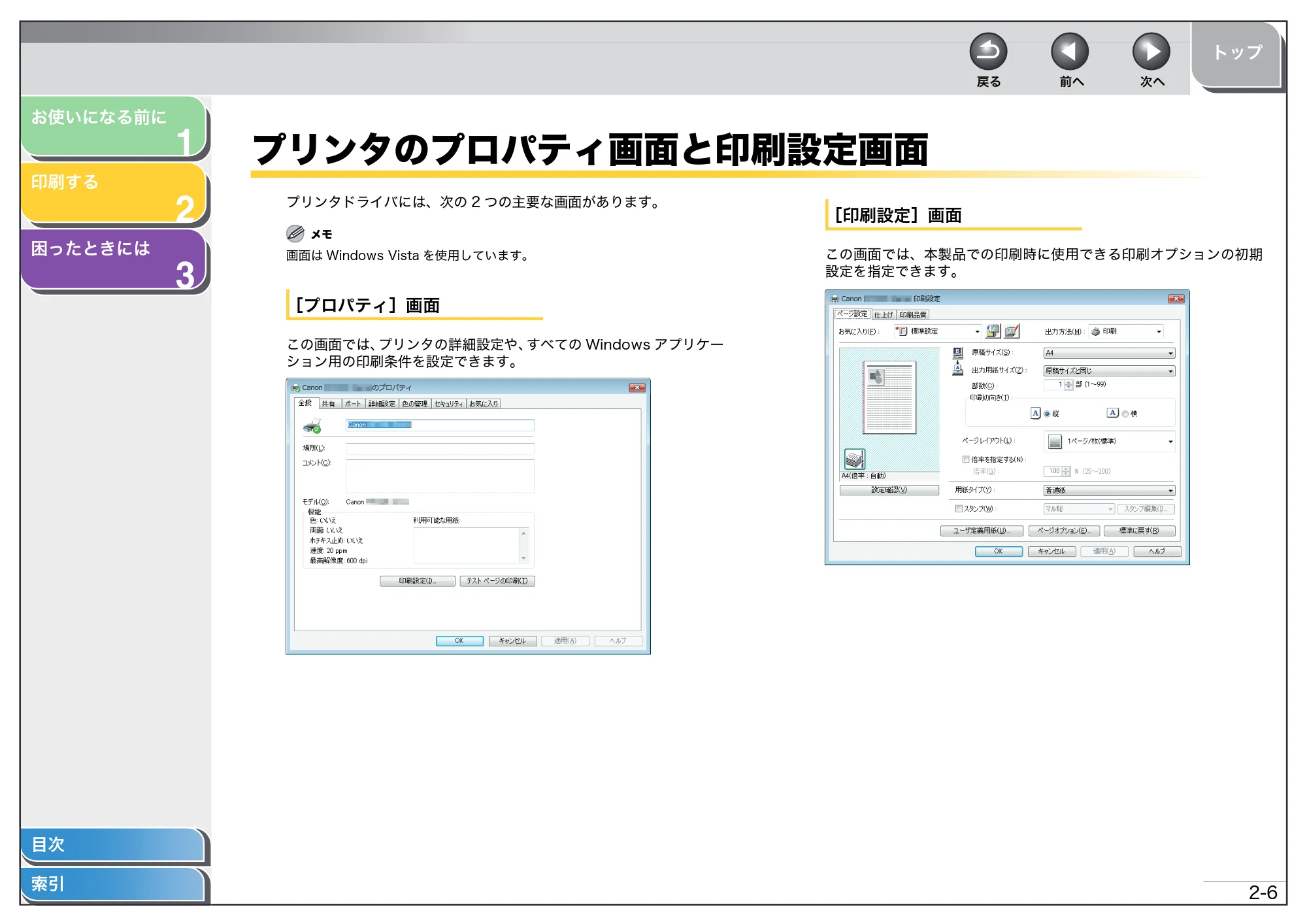Open the ページレイアウト dropdown
This screenshot has width=1307, height=924.
coord(1109,441)
